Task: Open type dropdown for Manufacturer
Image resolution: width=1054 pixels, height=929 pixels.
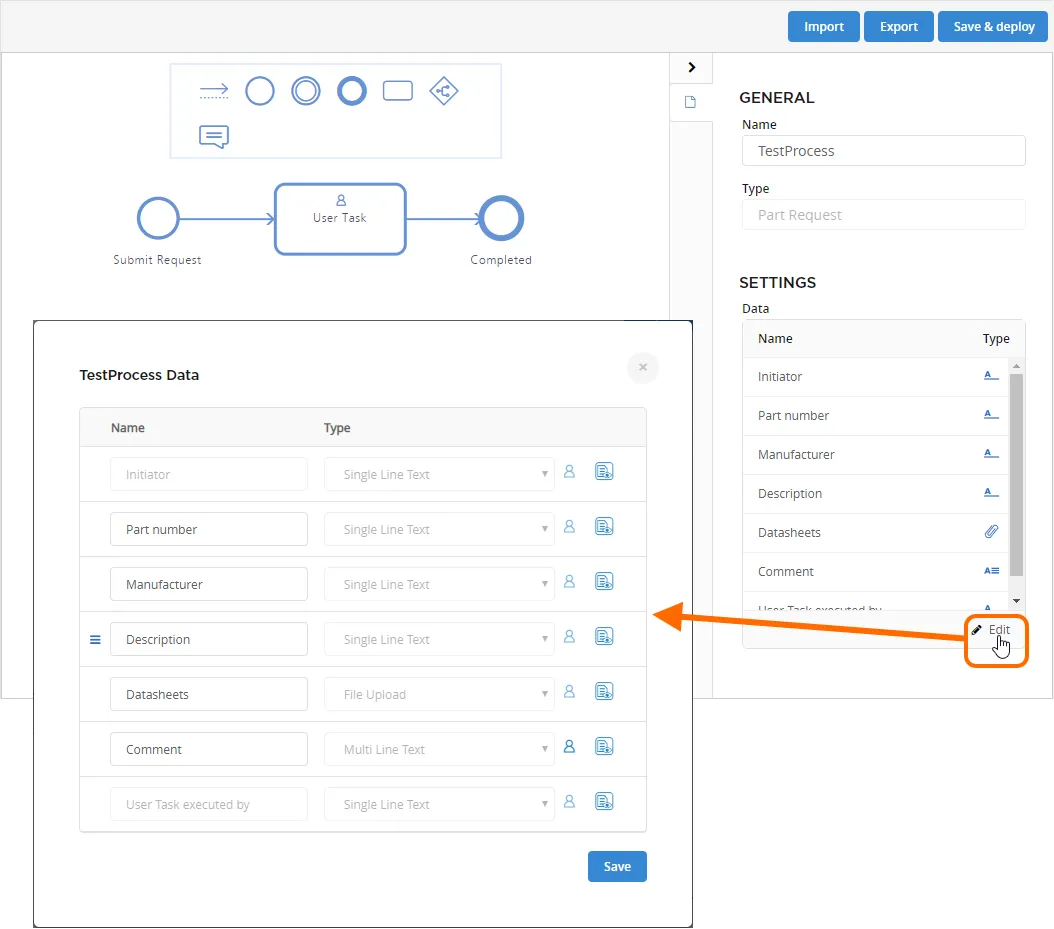Action: [x=439, y=584]
